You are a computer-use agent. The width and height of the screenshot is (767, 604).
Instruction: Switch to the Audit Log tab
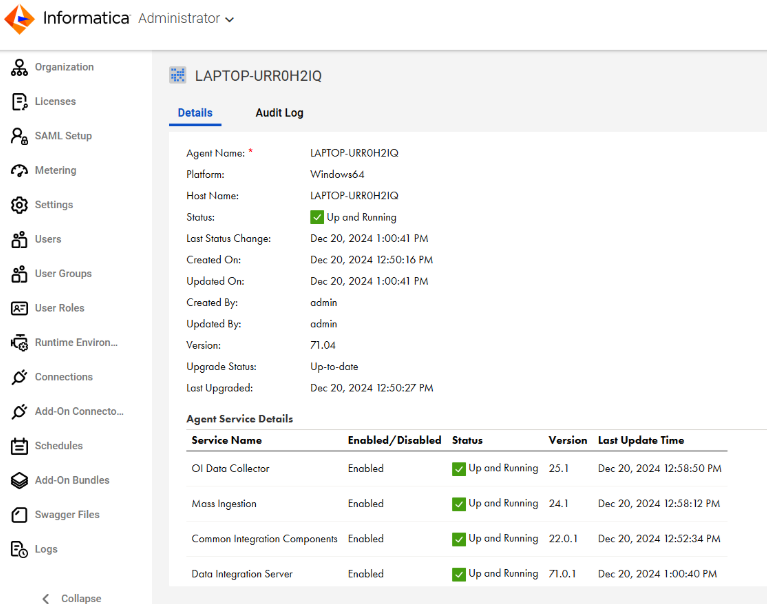(x=279, y=113)
